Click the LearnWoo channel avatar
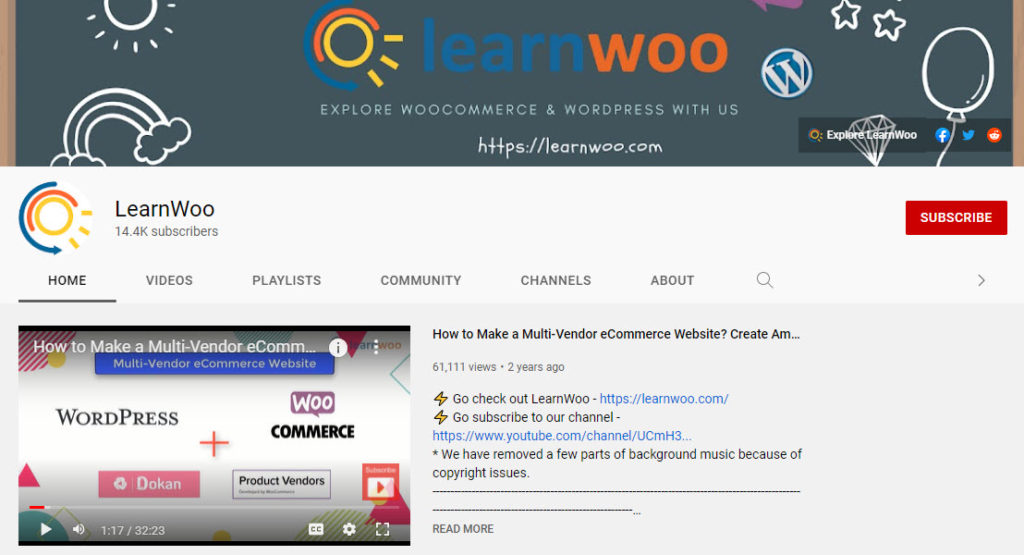 54,218
